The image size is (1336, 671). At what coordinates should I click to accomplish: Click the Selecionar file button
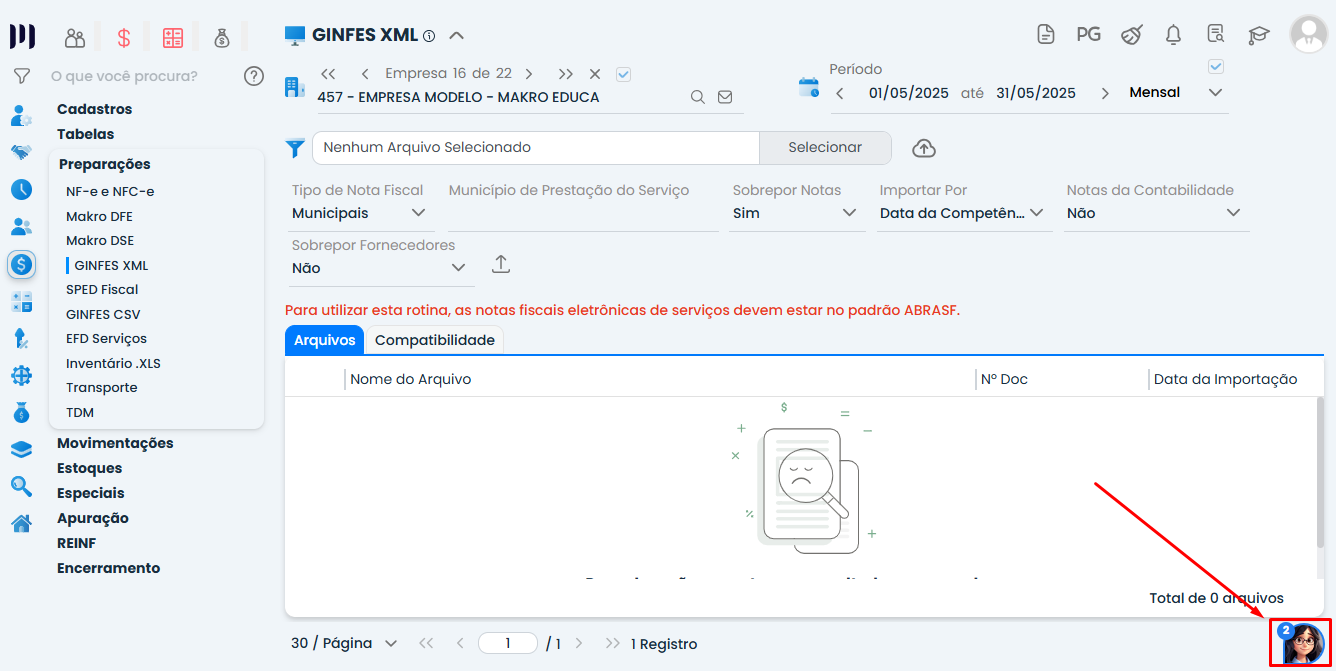[x=824, y=147]
